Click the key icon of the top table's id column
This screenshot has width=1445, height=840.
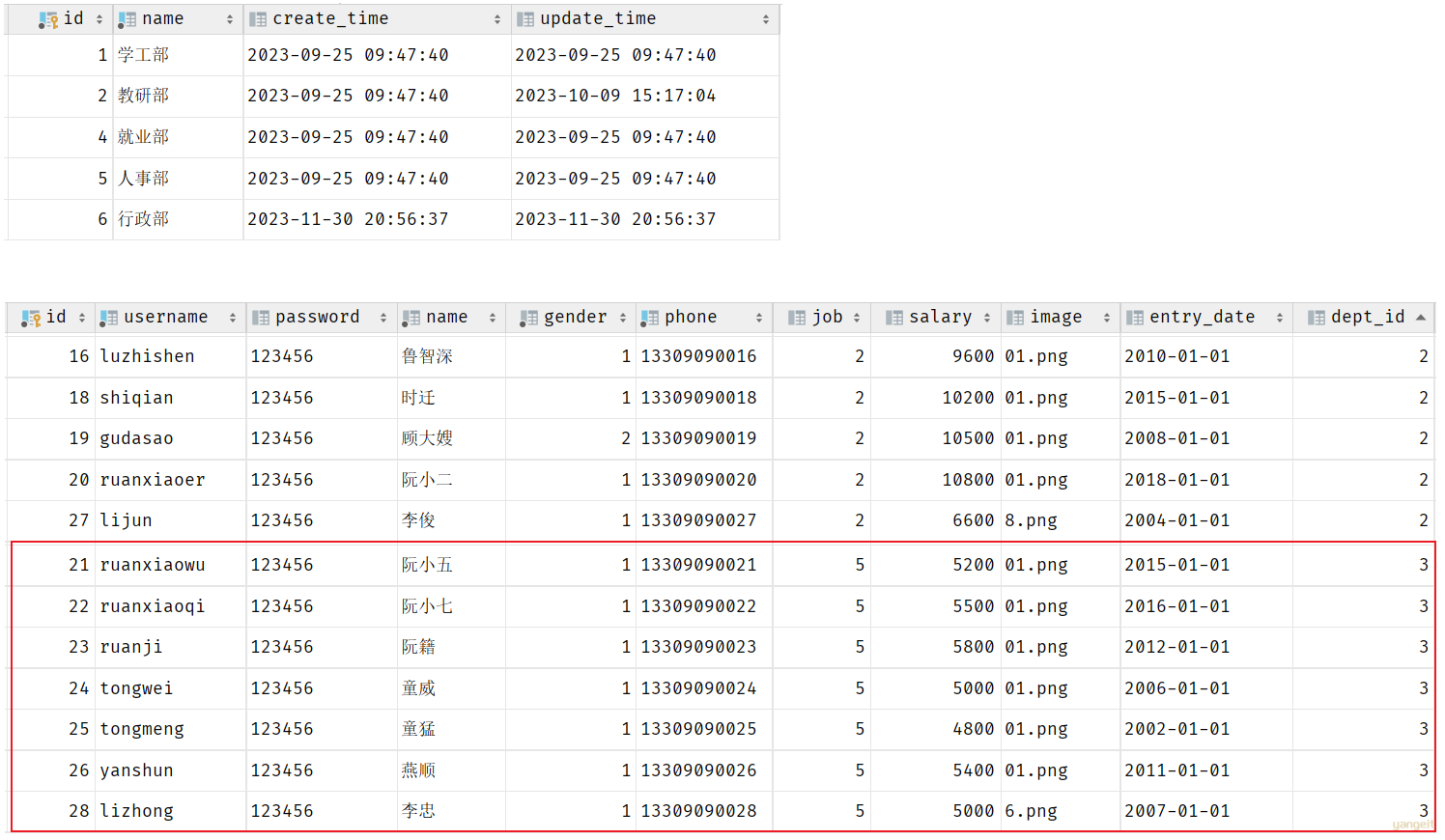pos(48,19)
